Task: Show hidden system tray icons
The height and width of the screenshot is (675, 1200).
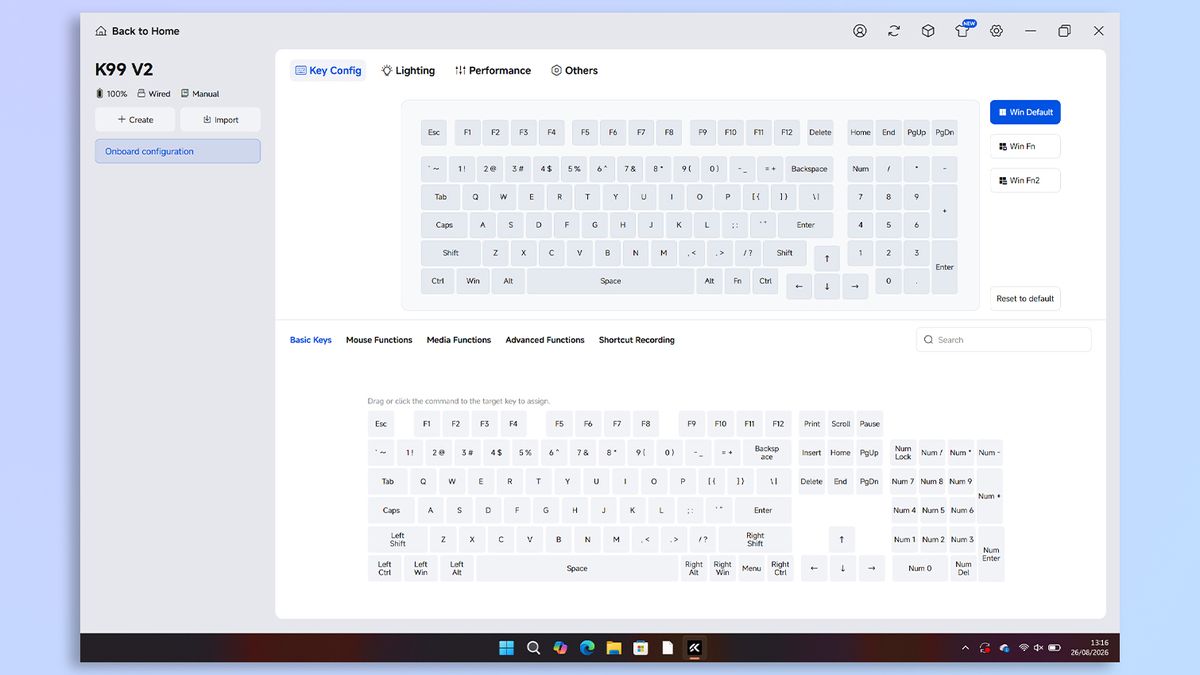Action: point(965,648)
